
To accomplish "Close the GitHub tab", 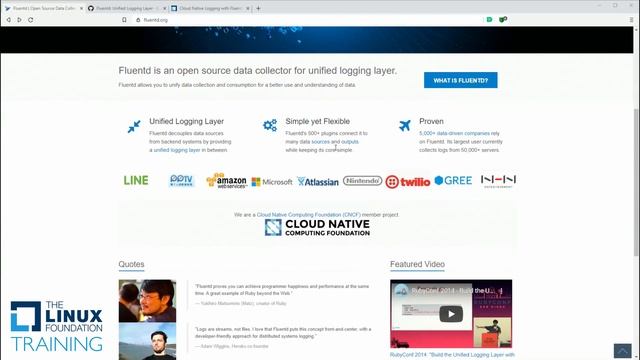I will pyautogui.click(x=165, y=8).
